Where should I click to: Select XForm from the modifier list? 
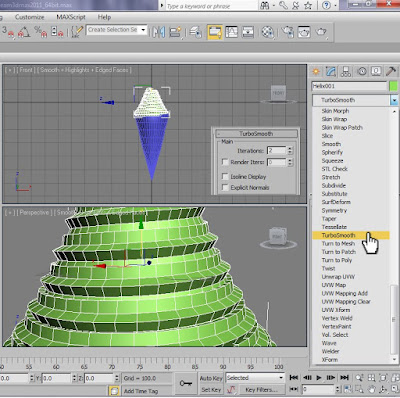[x=330, y=359]
